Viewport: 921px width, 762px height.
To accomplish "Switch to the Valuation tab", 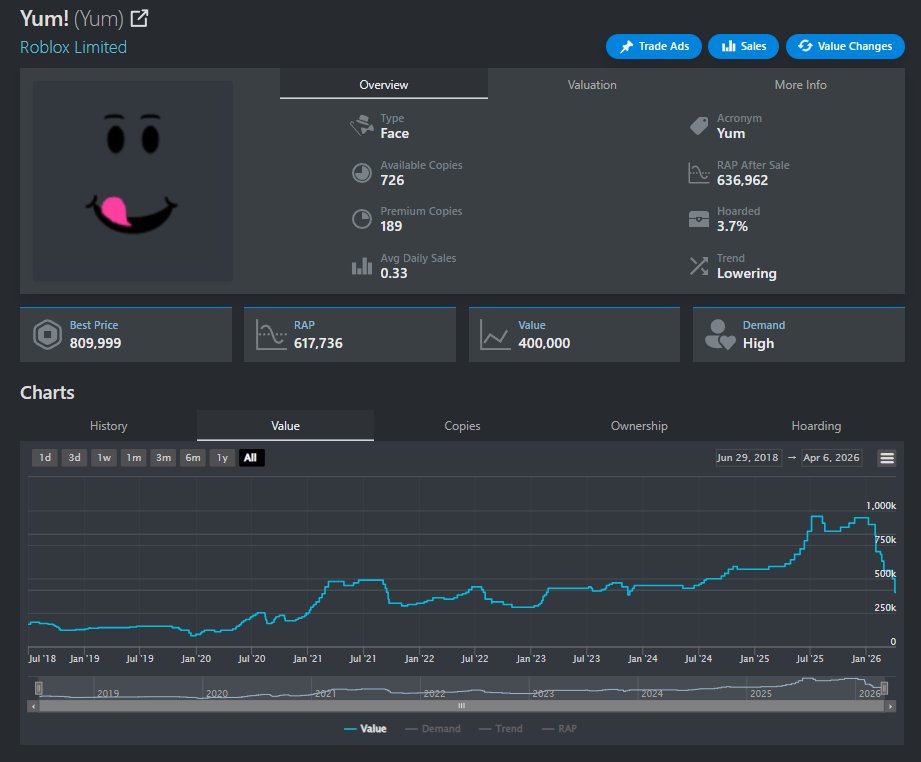I will pos(591,85).
